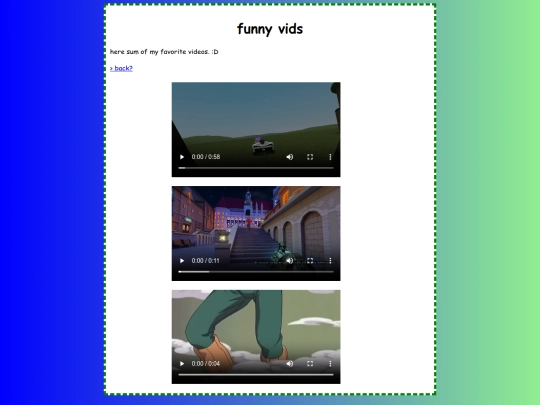Open the 0:11 video's three-dot menu

[x=330, y=261]
